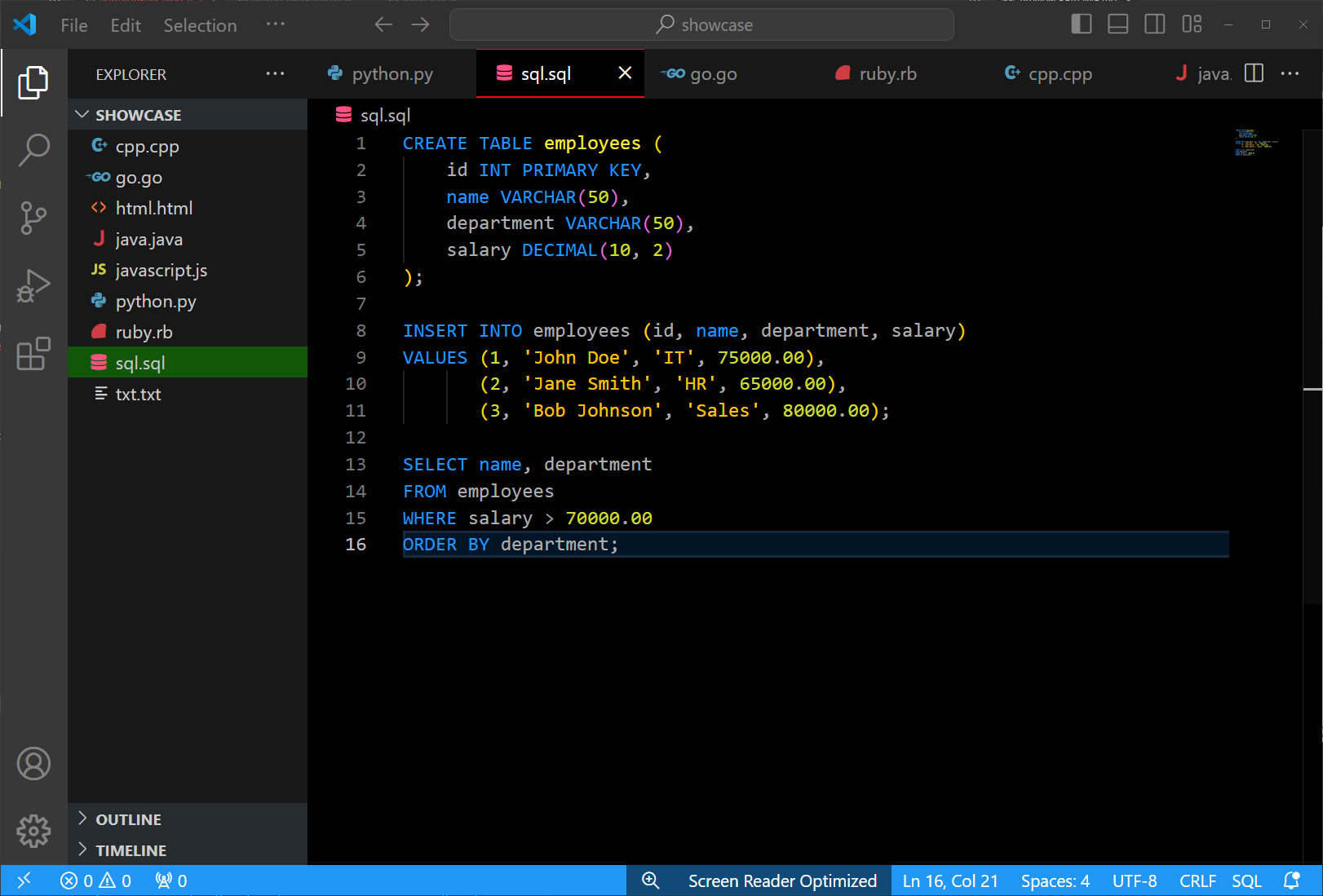
Task: Open html.html in the explorer
Action: [188, 208]
